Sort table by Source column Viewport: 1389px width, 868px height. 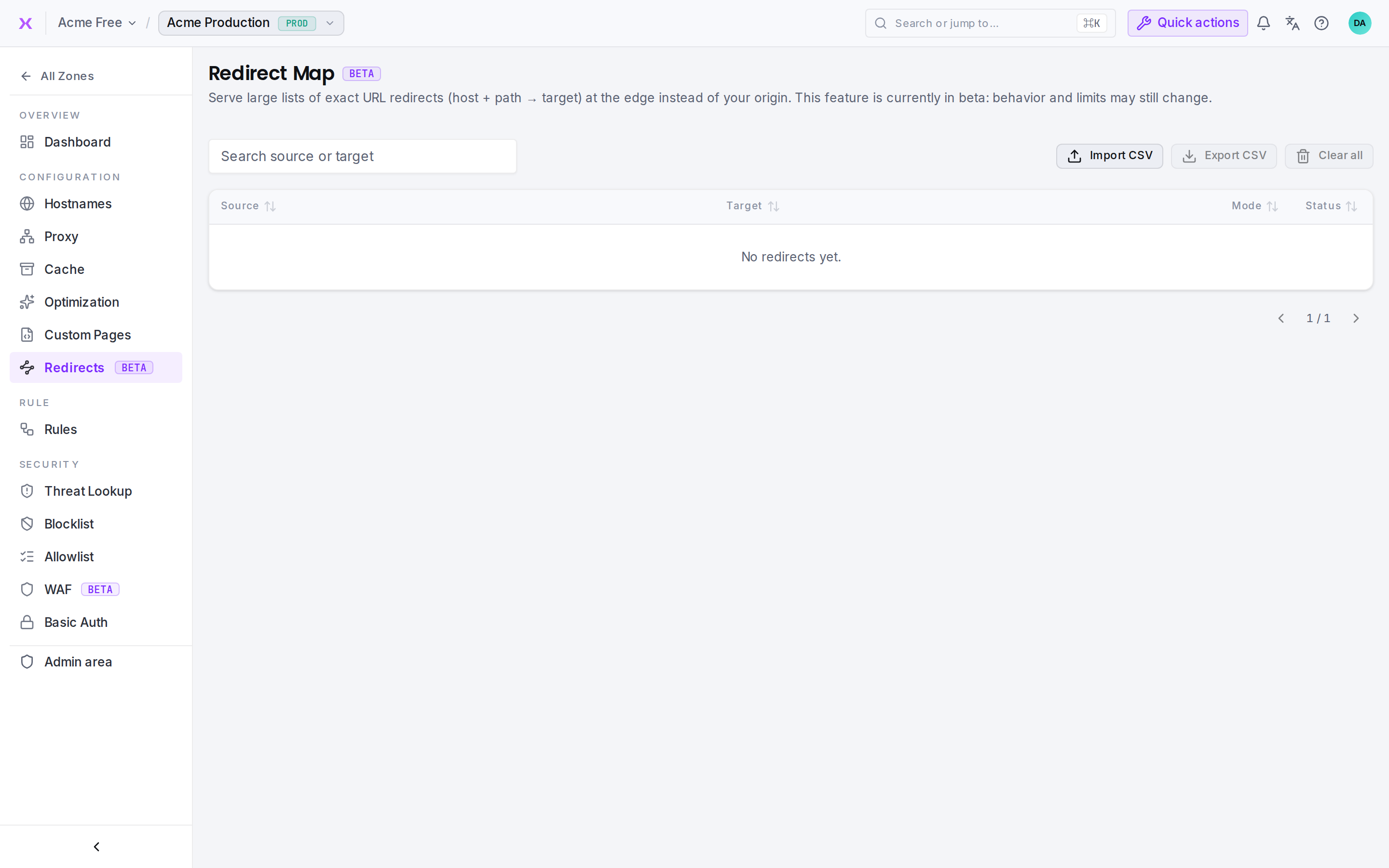(x=248, y=206)
